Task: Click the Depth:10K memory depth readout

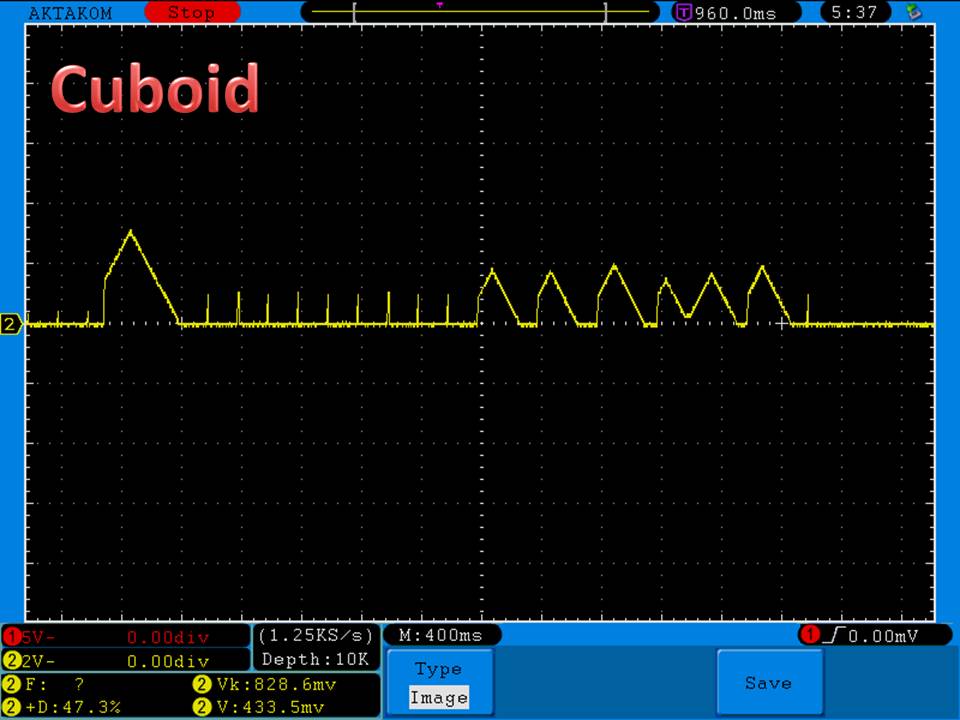Action: click(316, 659)
